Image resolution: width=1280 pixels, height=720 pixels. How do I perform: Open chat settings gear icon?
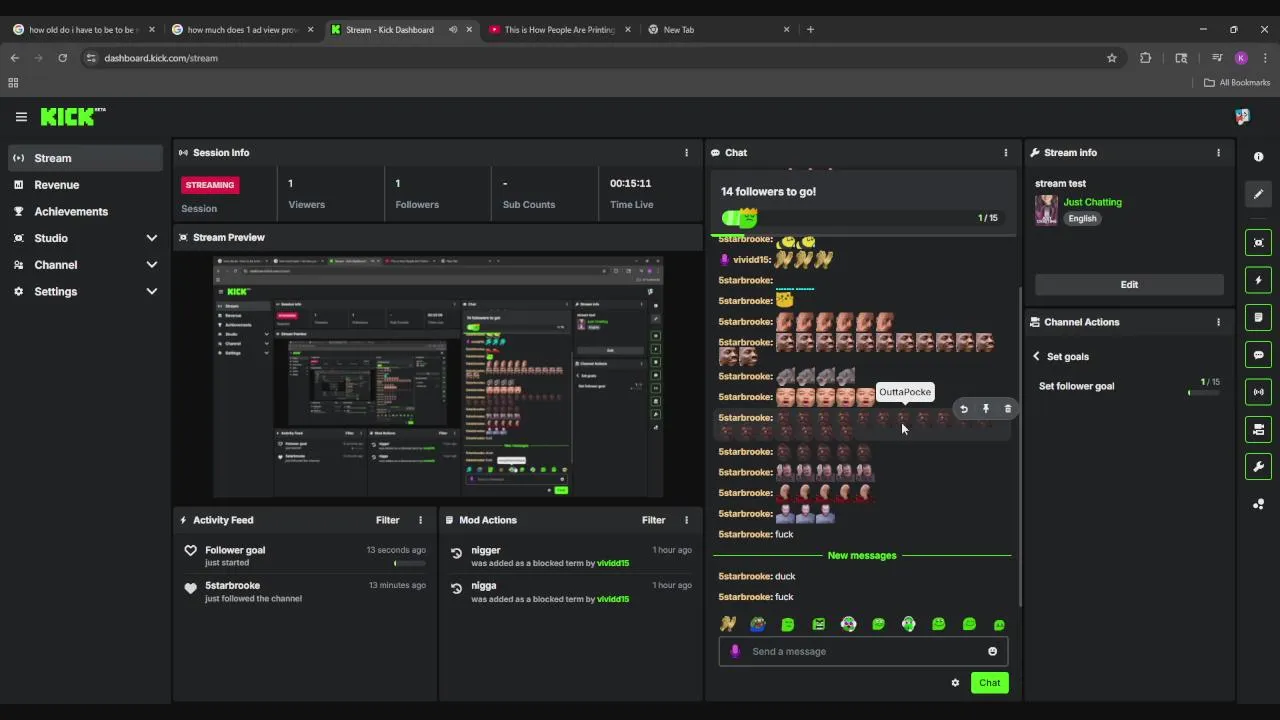tap(955, 683)
